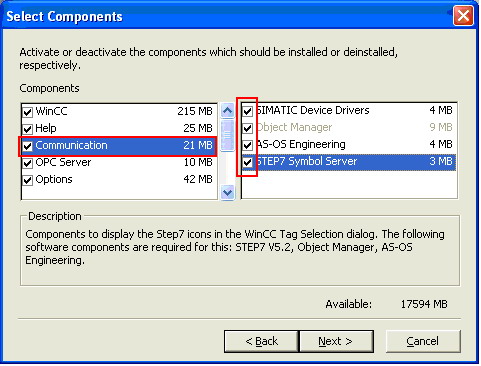This screenshot has width=481, height=366.
Task: Close the Select Components window
Action: point(463,16)
